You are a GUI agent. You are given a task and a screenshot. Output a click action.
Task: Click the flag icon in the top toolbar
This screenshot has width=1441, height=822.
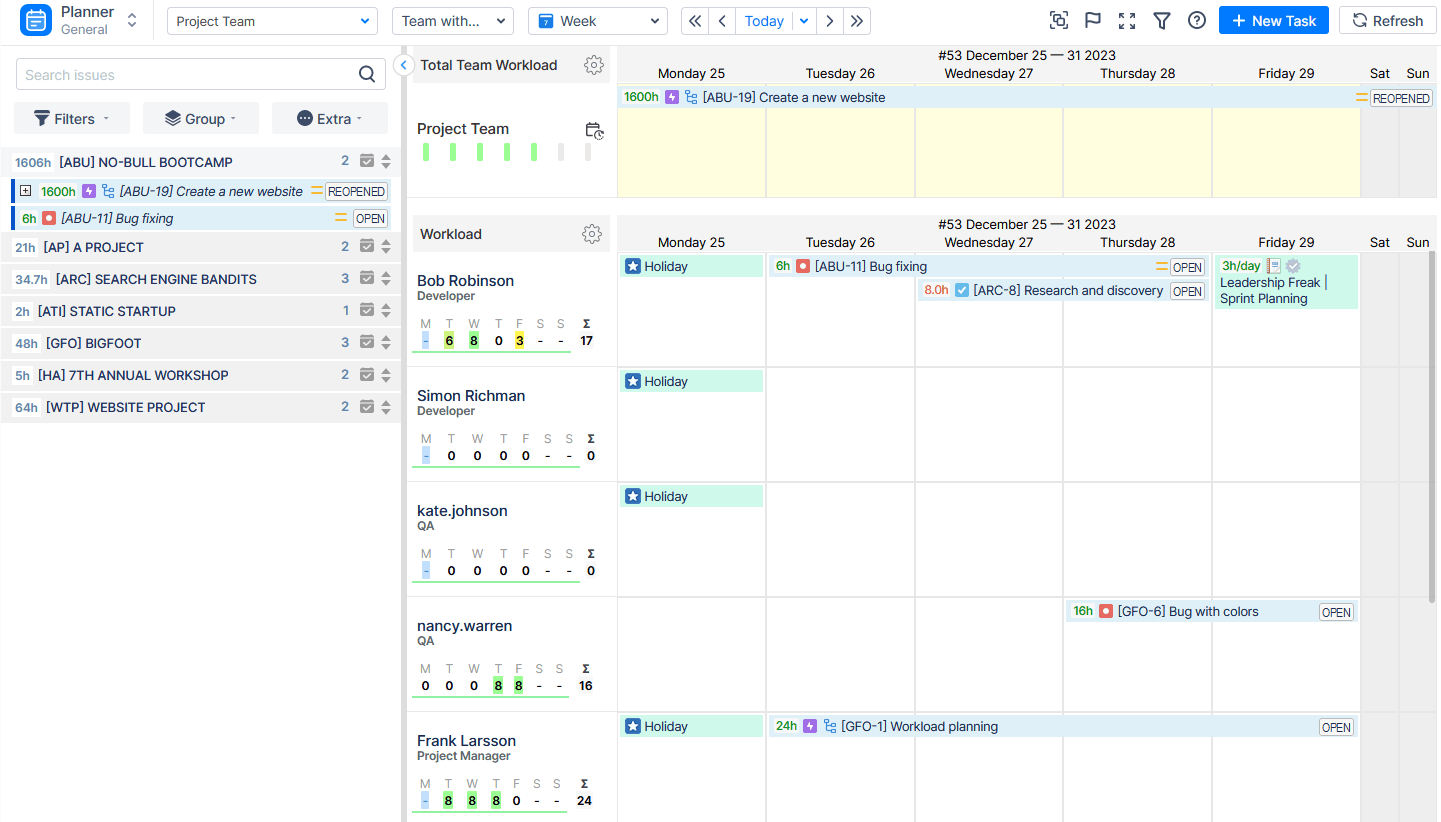coord(1092,20)
